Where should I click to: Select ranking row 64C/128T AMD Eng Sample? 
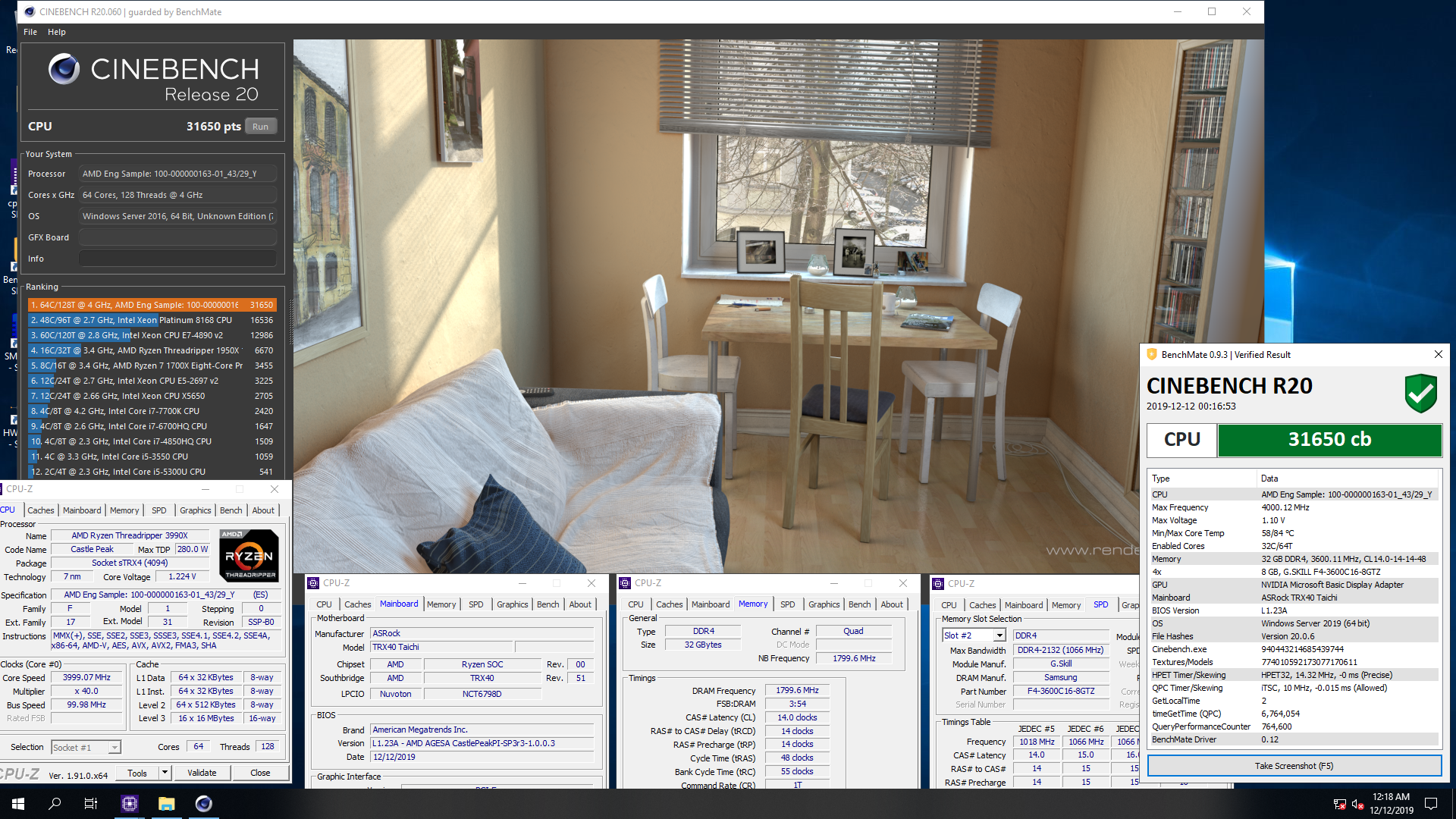152,305
